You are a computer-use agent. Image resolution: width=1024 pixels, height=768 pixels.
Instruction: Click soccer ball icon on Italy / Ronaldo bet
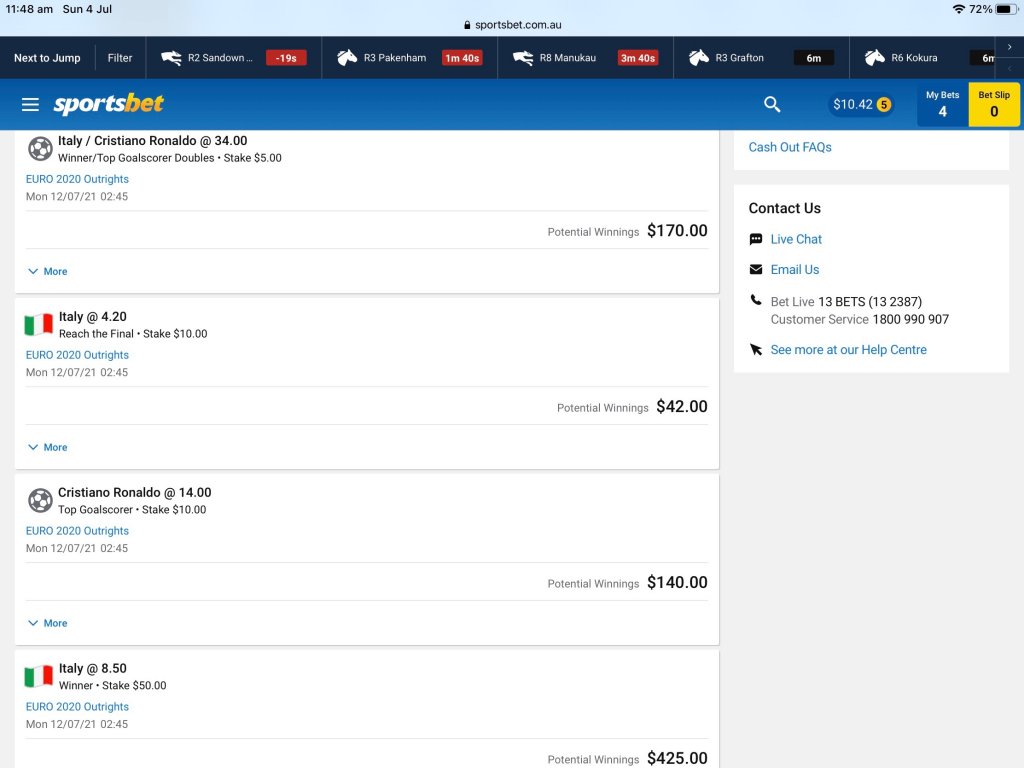coord(40,149)
